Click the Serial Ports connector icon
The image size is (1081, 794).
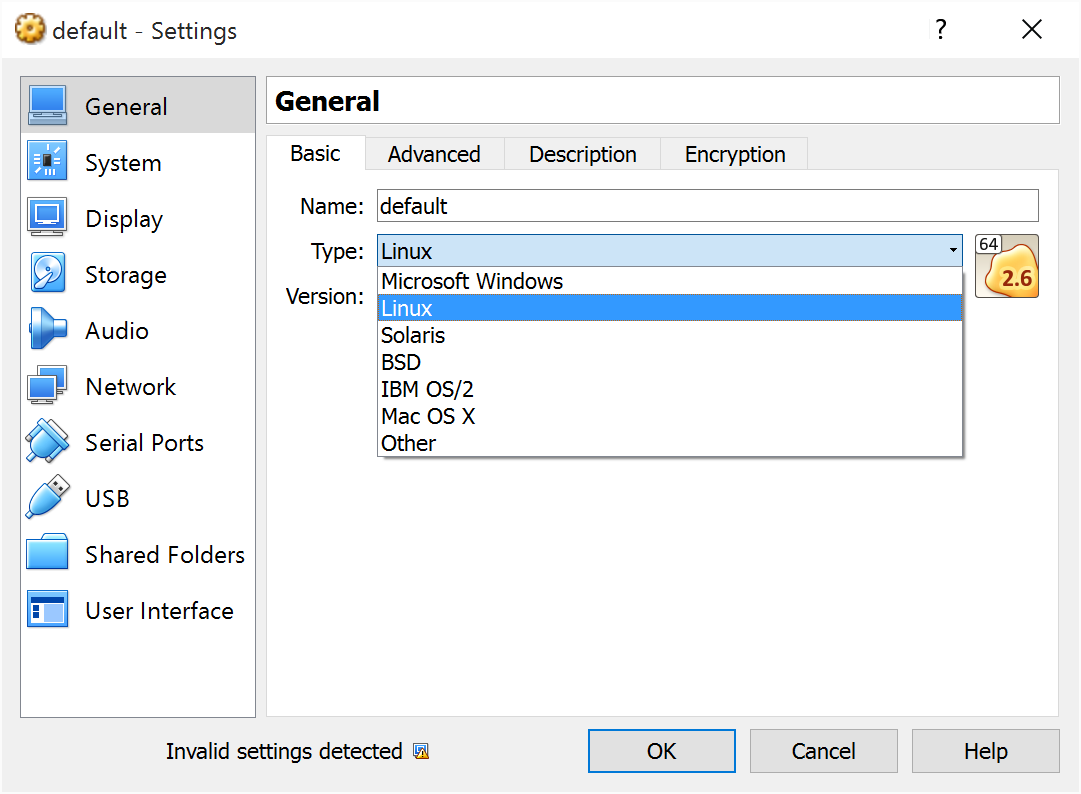pos(47,442)
